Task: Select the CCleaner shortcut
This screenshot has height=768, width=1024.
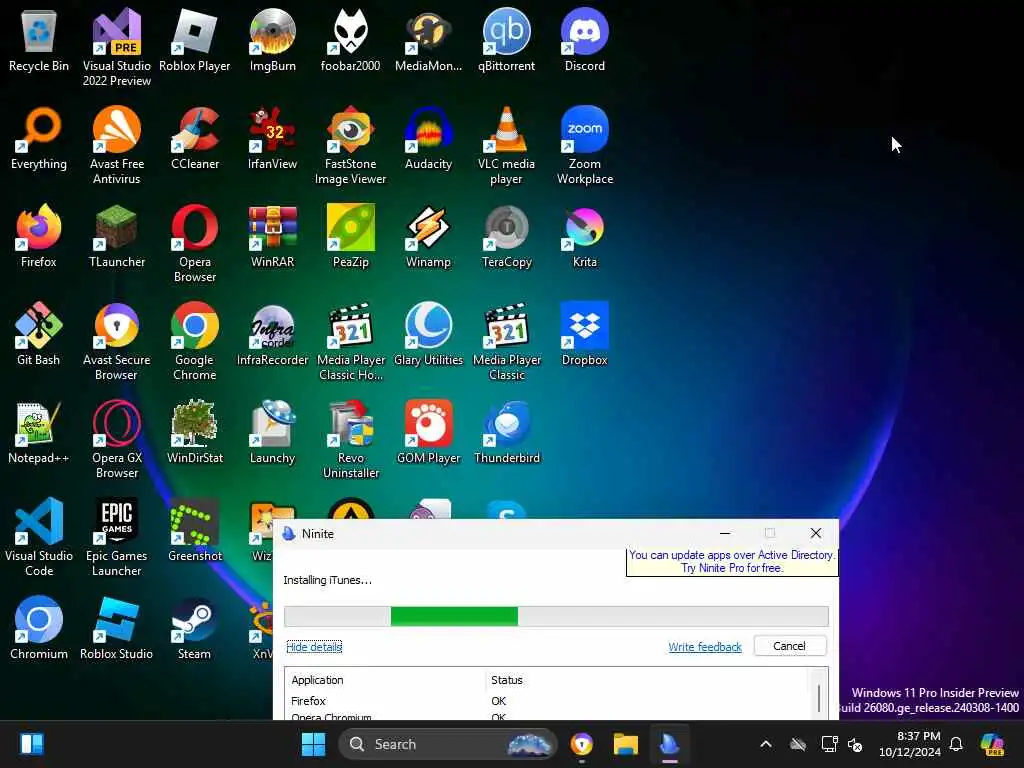Action: [x=195, y=138]
